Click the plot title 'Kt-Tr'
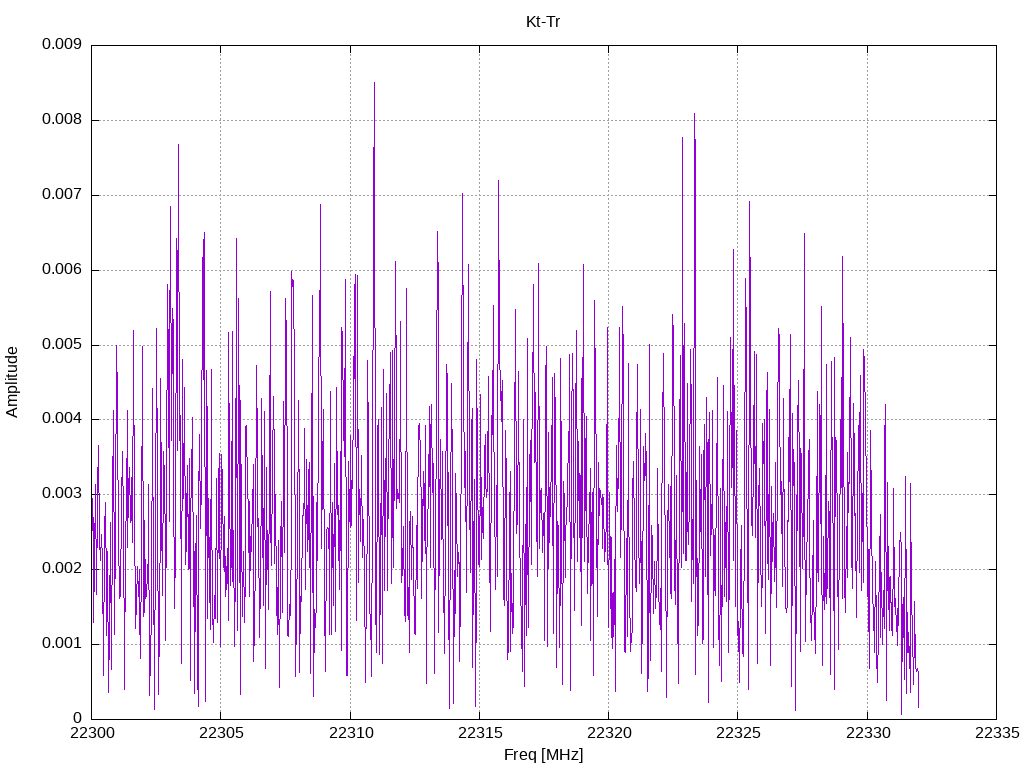1024x768 pixels. point(543,22)
